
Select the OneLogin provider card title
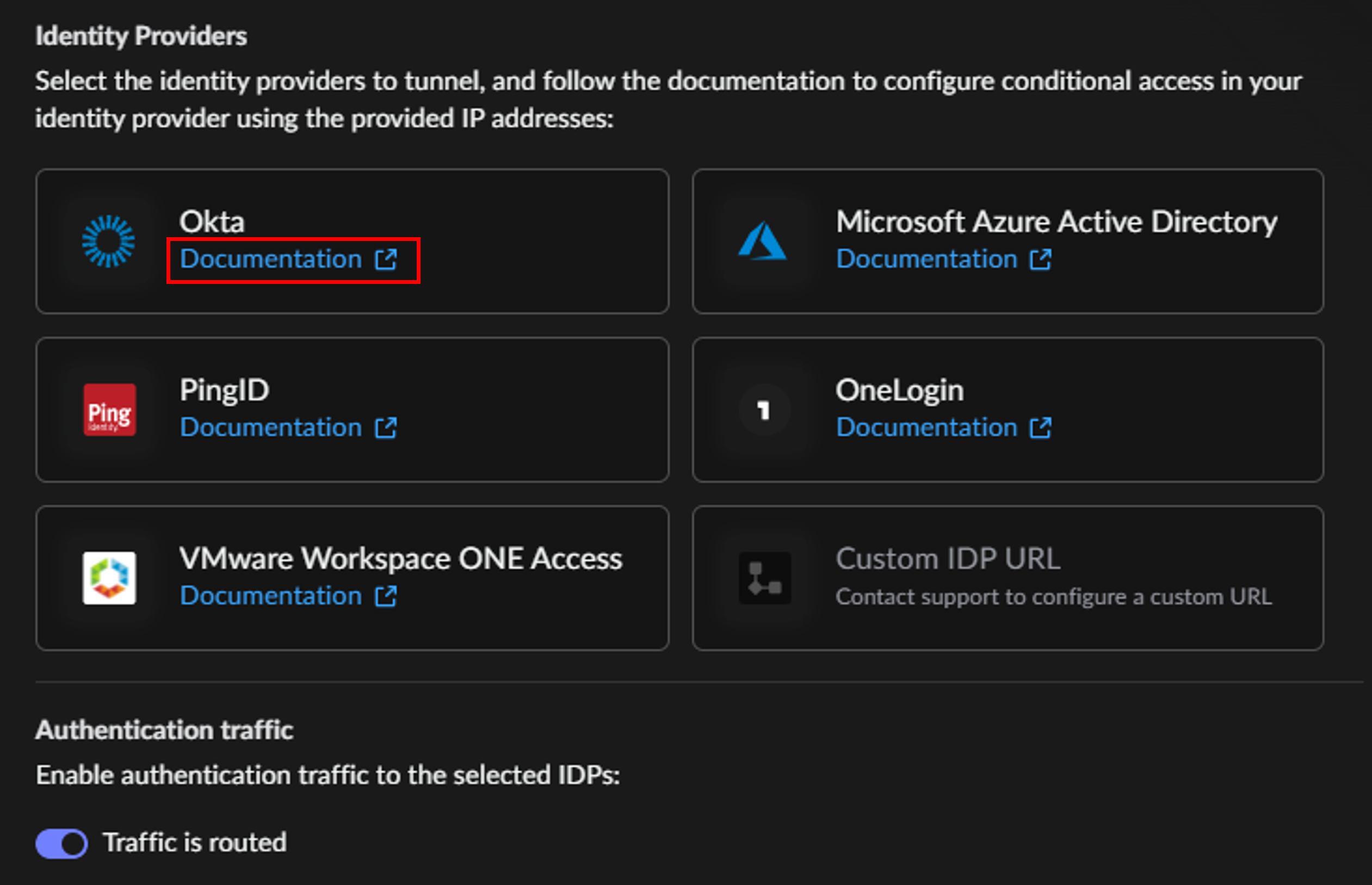(899, 390)
